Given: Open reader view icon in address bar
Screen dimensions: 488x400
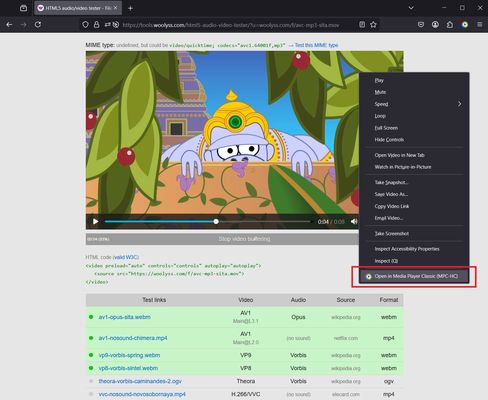Looking at the screenshot, I should [x=362, y=24].
